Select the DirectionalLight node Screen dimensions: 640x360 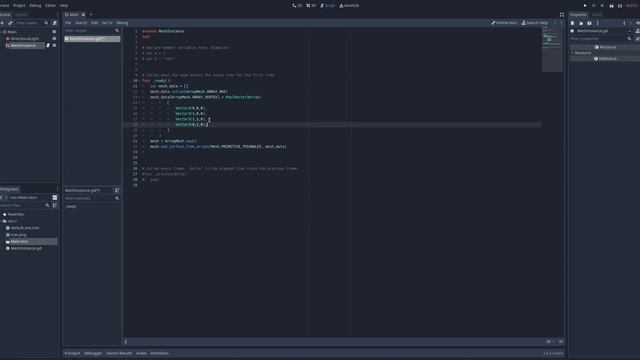tap(24, 39)
